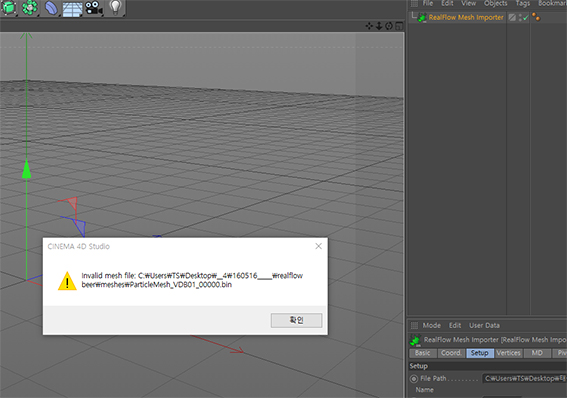
Task: Open the Subdivision Surface generator icon
Action: pos(9,8)
